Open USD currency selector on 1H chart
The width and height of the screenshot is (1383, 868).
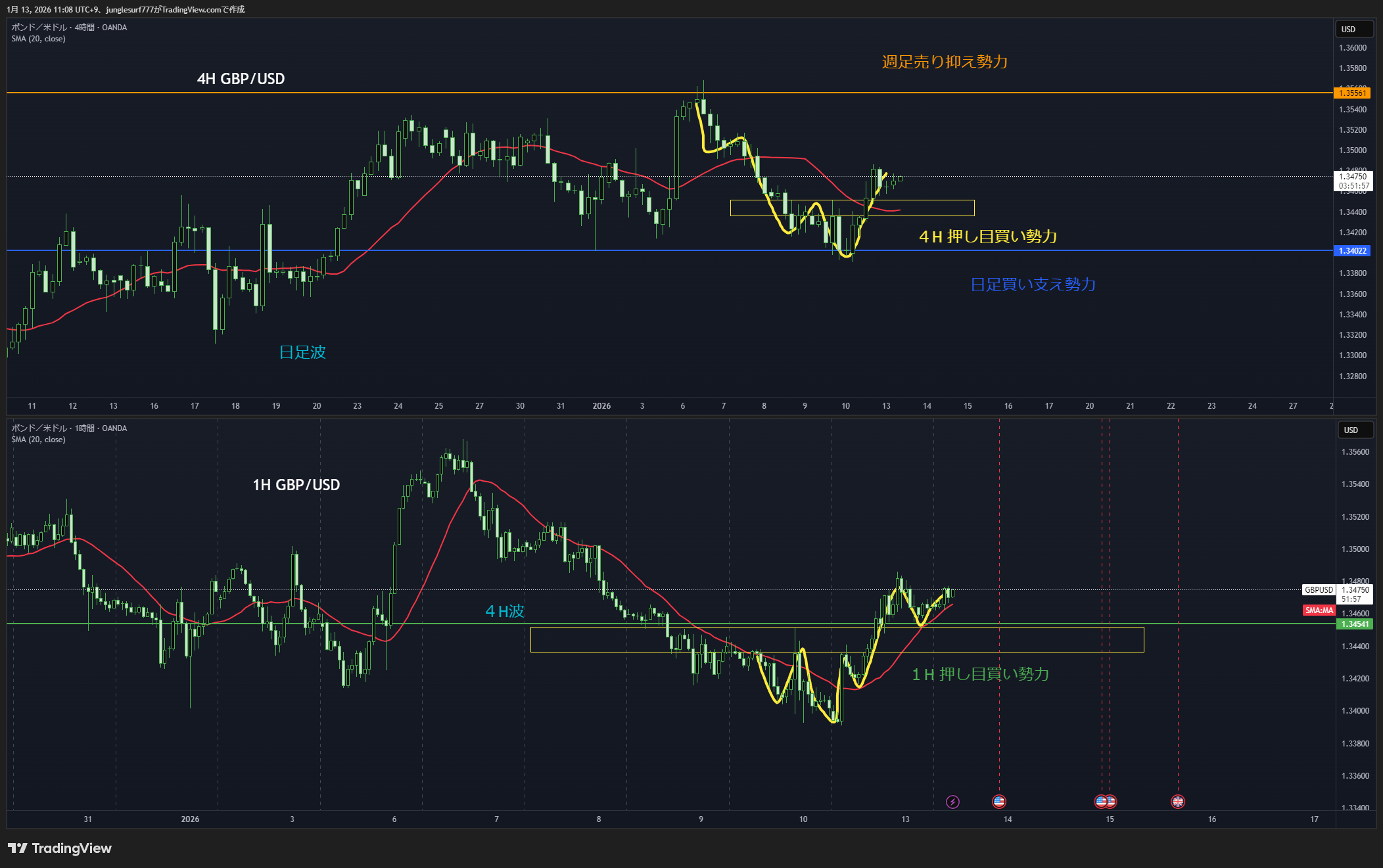click(x=1355, y=430)
